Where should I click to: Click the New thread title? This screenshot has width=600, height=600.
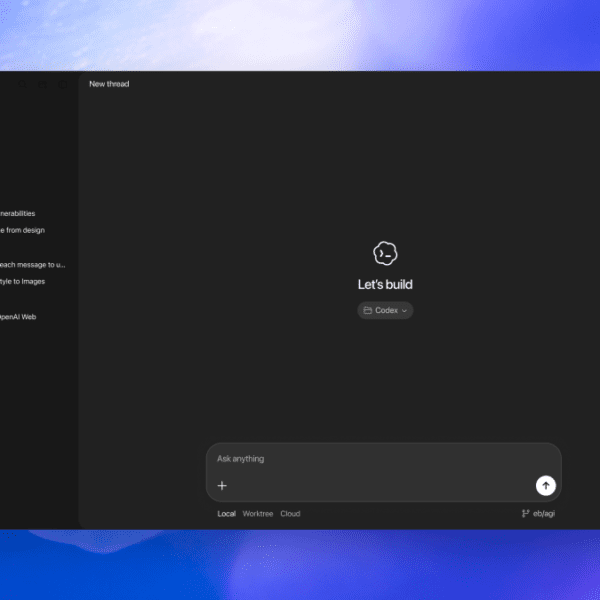pos(109,84)
